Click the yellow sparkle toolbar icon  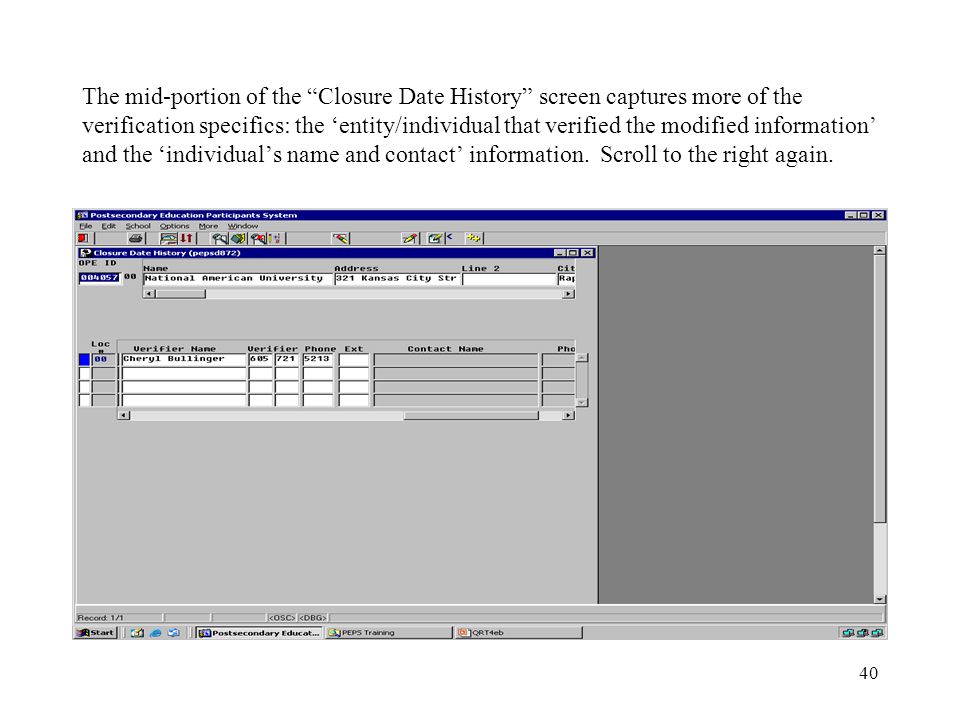(x=474, y=238)
